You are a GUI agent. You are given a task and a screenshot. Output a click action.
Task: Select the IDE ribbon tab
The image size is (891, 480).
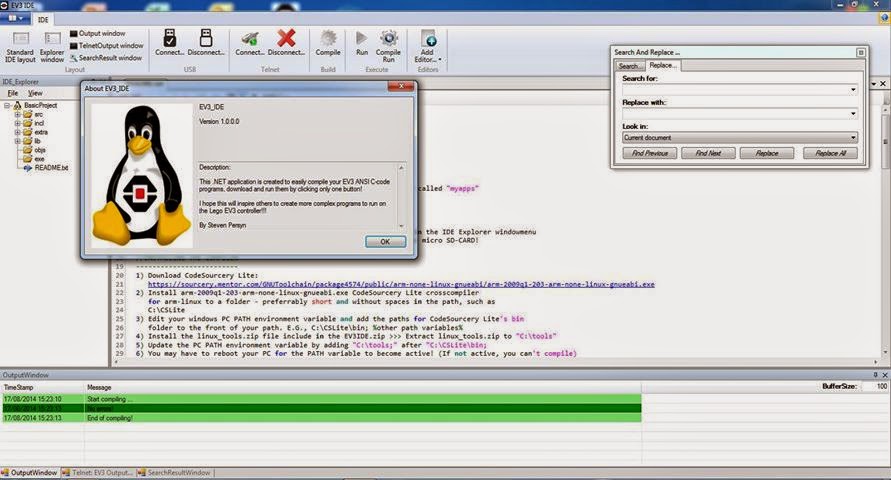tap(43, 19)
